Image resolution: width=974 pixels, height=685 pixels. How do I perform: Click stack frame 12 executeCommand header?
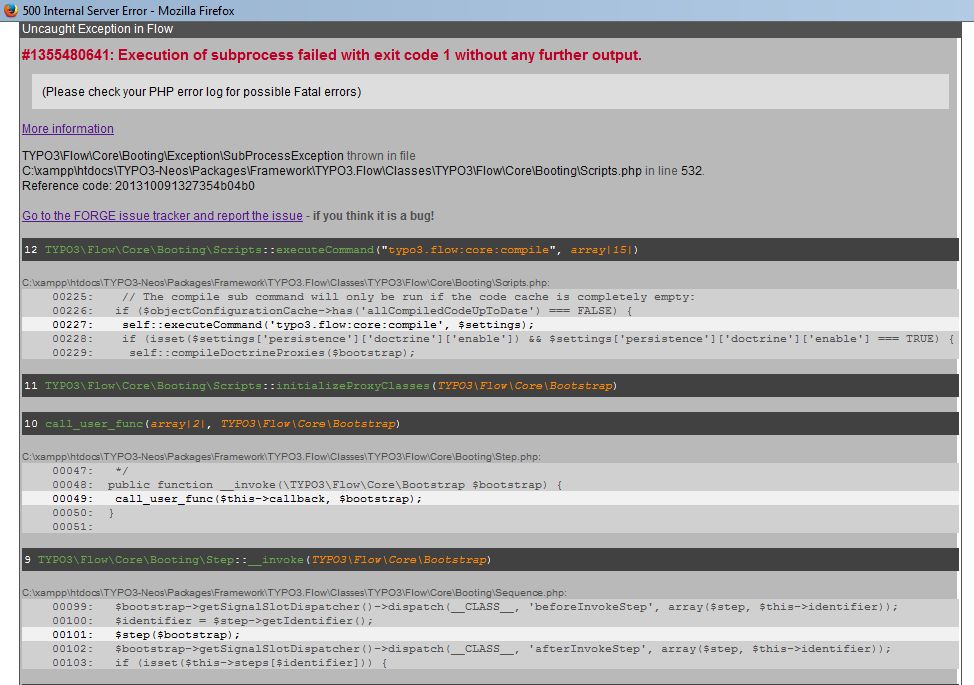pos(490,250)
